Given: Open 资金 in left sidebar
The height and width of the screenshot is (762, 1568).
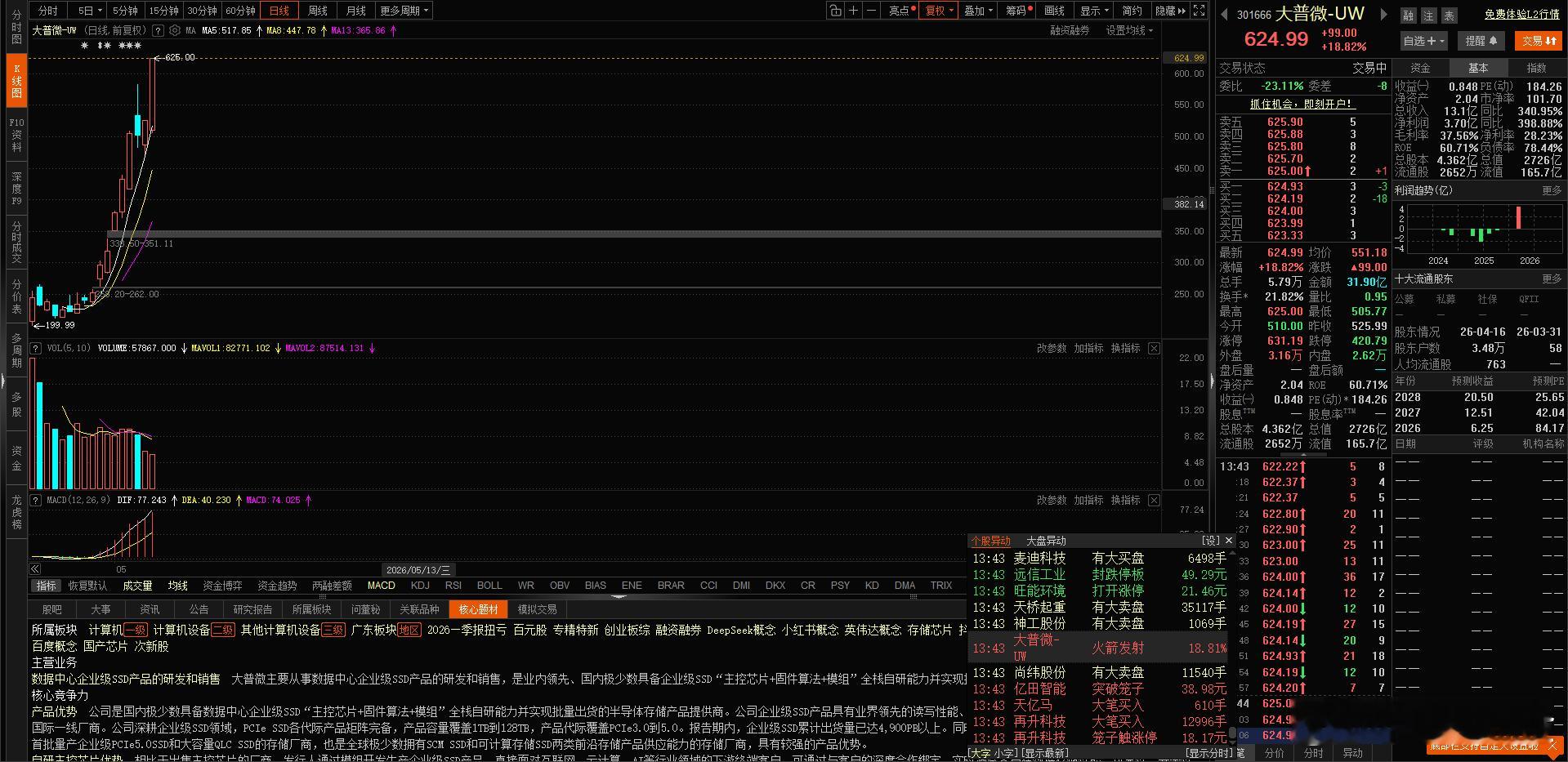Looking at the screenshot, I should (x=16, y=458).
